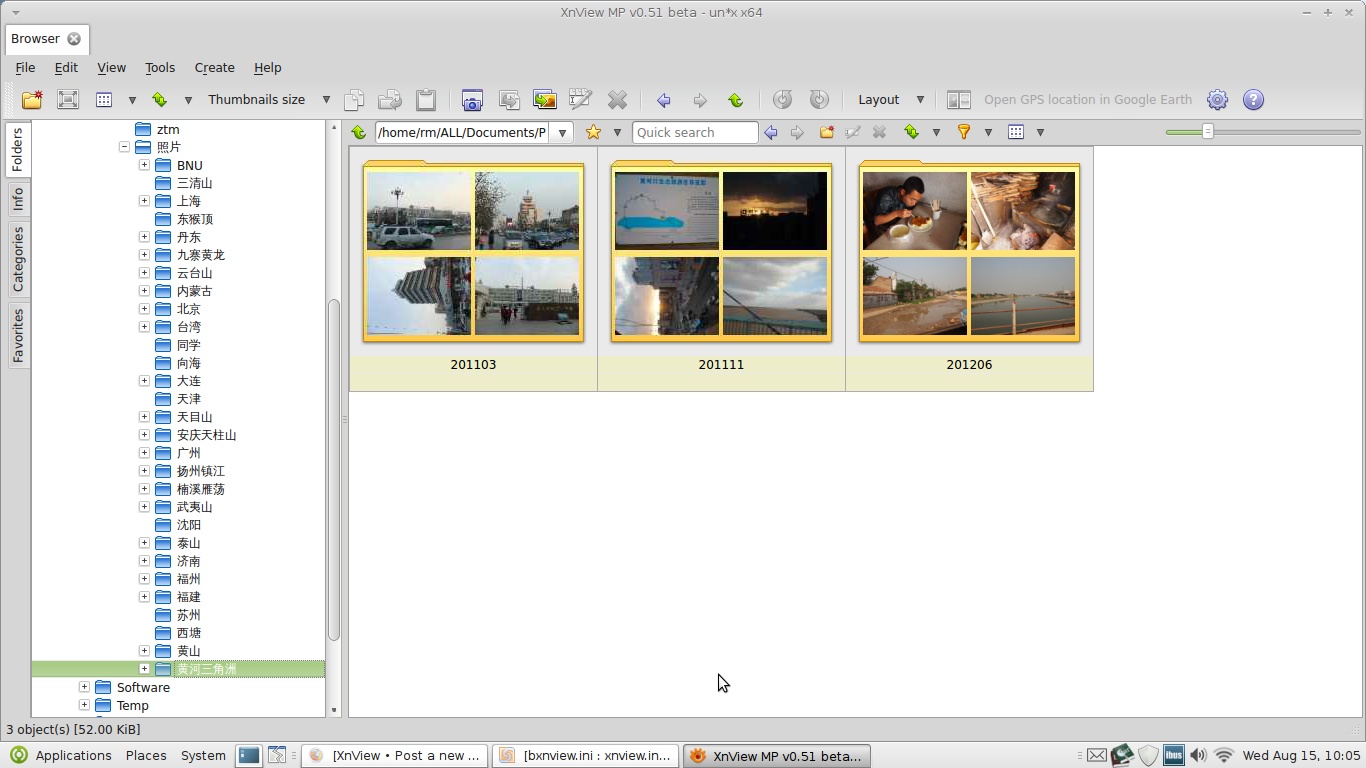
Task: Open the path history dropdown
Action: 562,132
